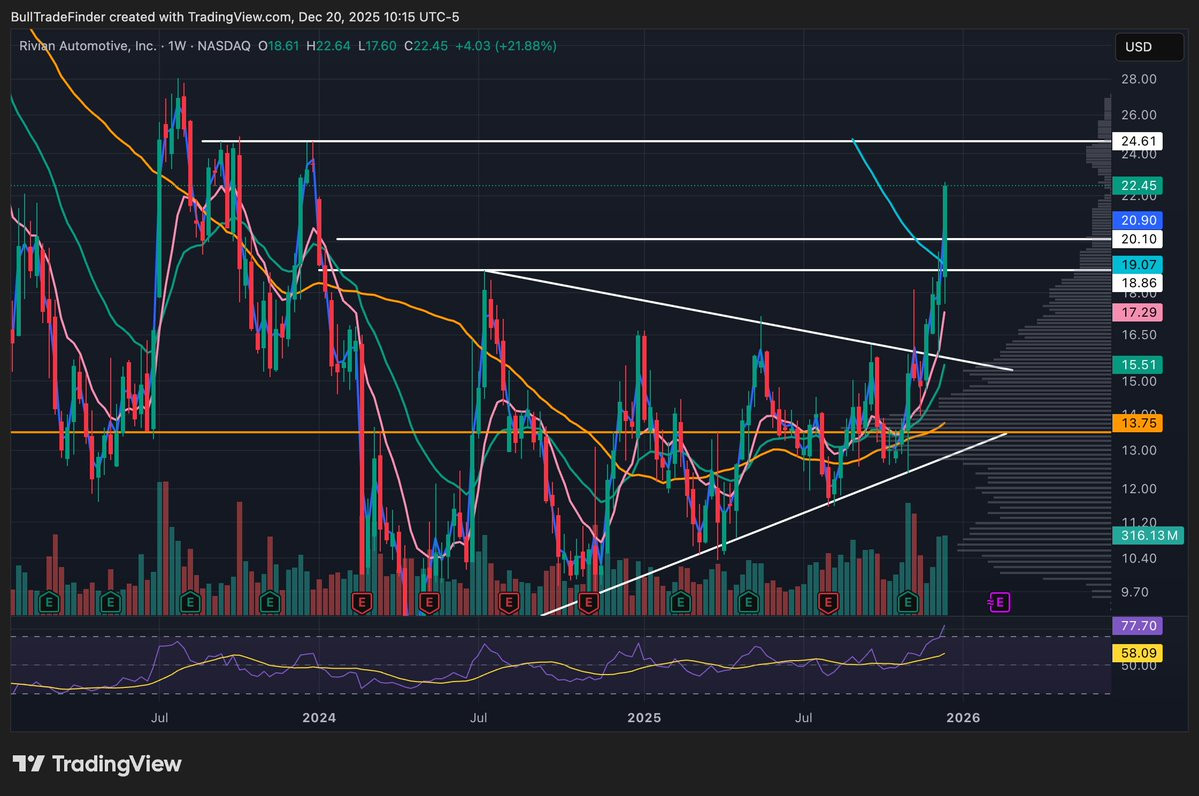Click the 26.00 price axis tick
The height and width of the screenshot is (796, 1199).
coord(1139,115)
